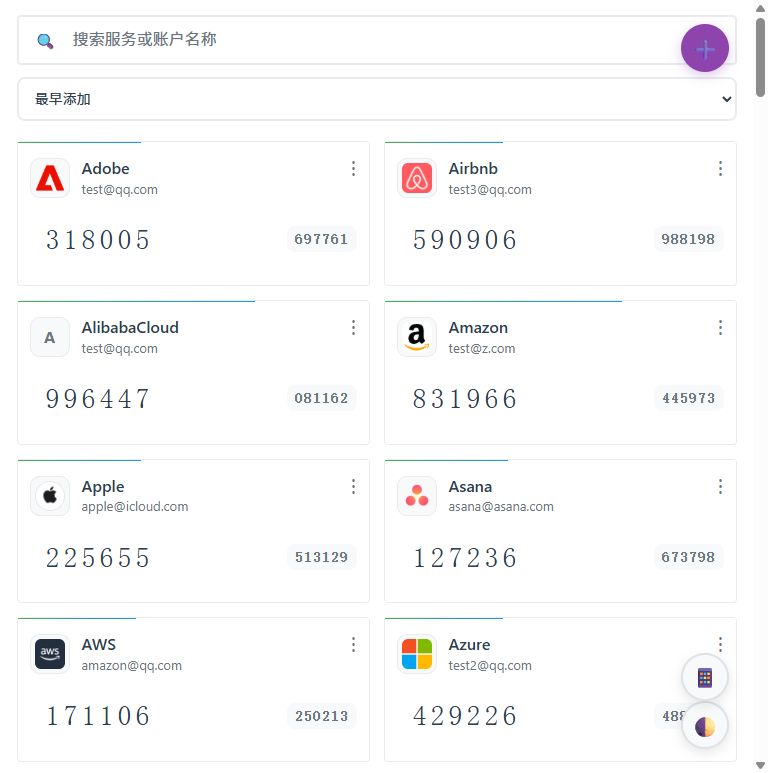Image resolution: width=768 pixels, height=773 pixels.
Task: Click the Asana logo icon
Action: (x=417, y=496)
